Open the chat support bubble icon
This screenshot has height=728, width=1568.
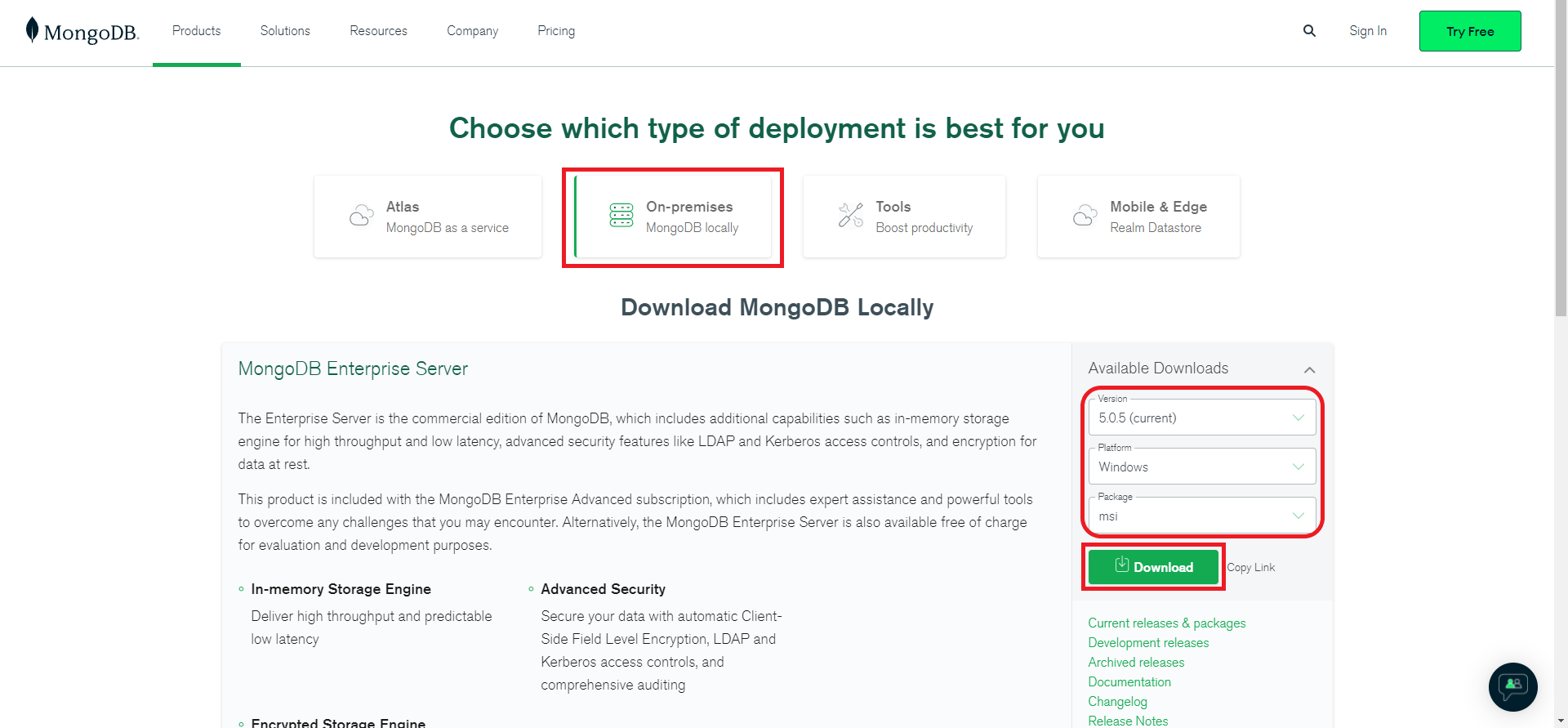point(1513,687)
